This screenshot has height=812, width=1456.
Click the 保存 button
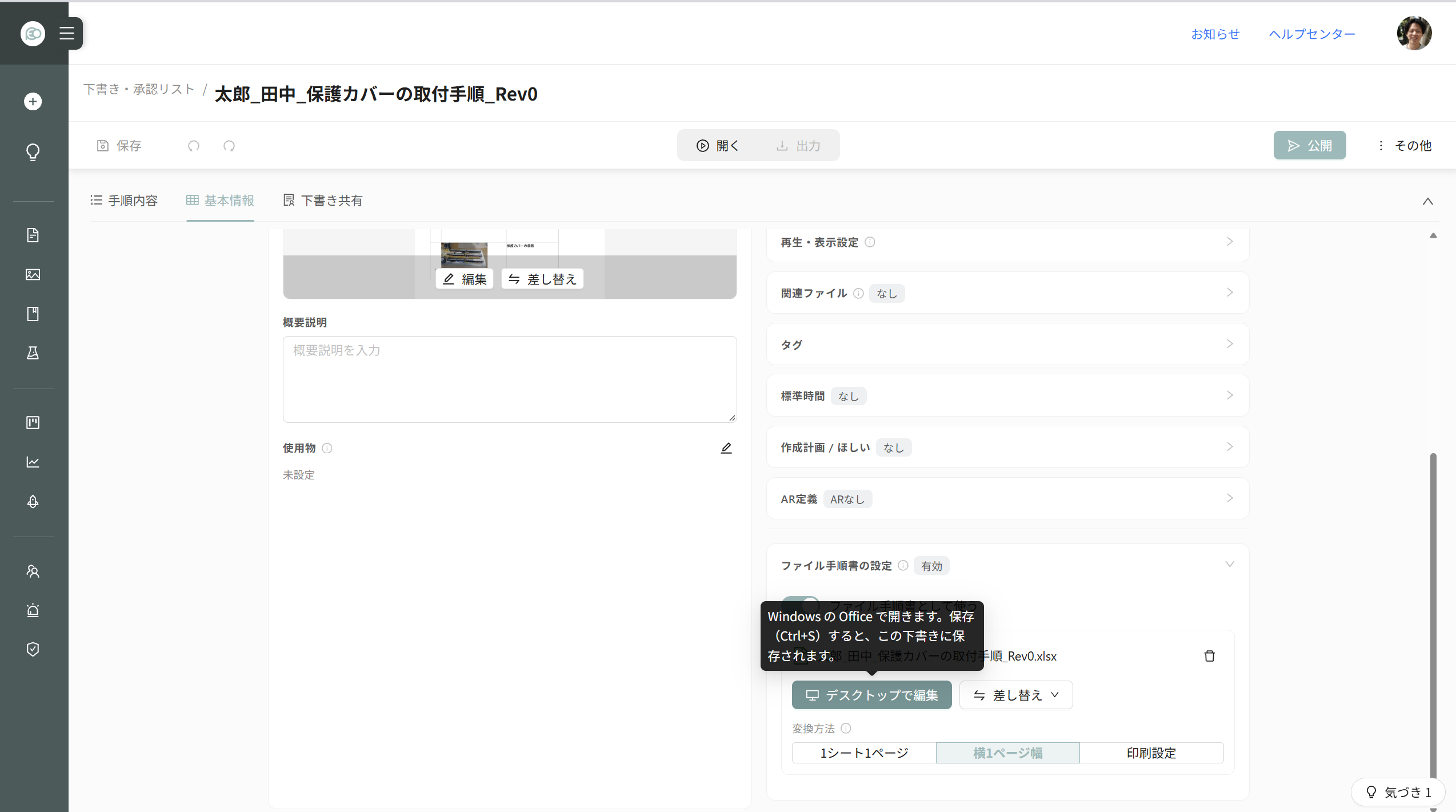(x=119, y=146)
